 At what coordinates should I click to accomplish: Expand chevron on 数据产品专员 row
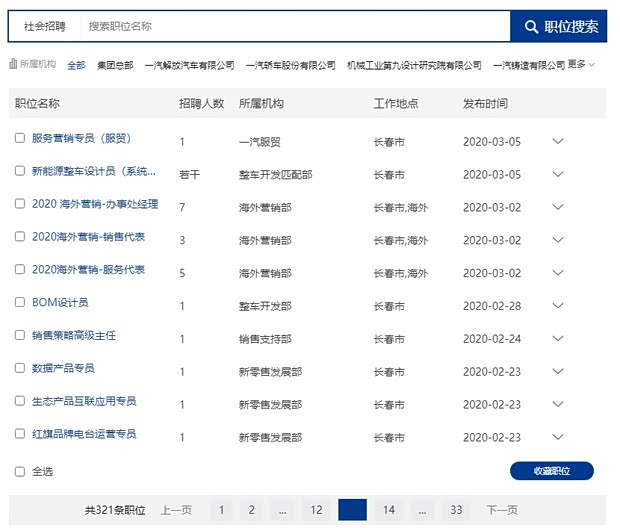click(558, 371)
